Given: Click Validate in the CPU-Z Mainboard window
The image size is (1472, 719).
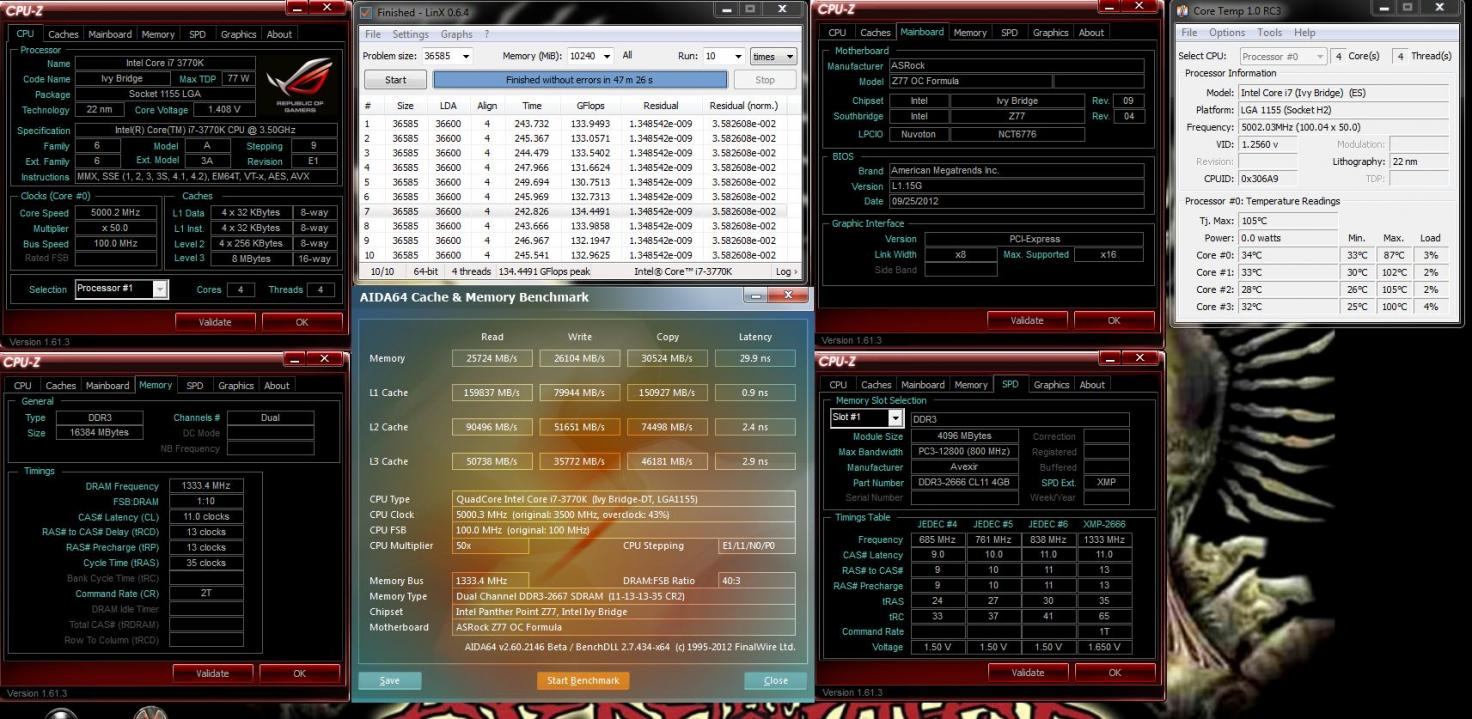Looking at the screenshot, I should click(1027, 321).
